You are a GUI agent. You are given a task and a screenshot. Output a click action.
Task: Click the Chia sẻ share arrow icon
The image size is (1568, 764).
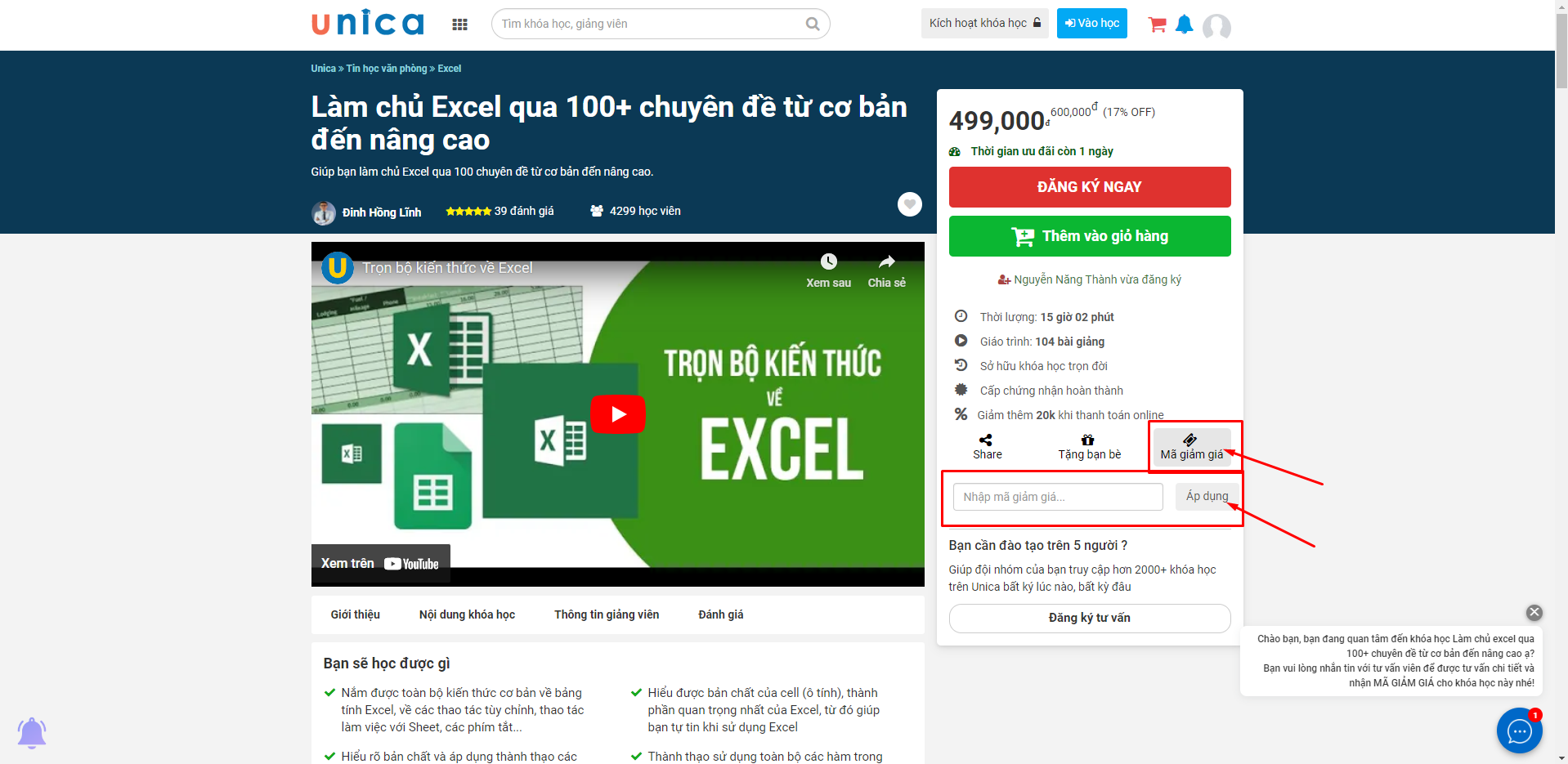(887, 261)
